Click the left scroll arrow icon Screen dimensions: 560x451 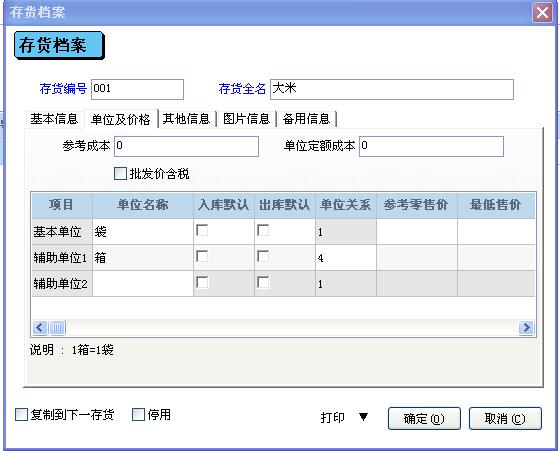40,327
